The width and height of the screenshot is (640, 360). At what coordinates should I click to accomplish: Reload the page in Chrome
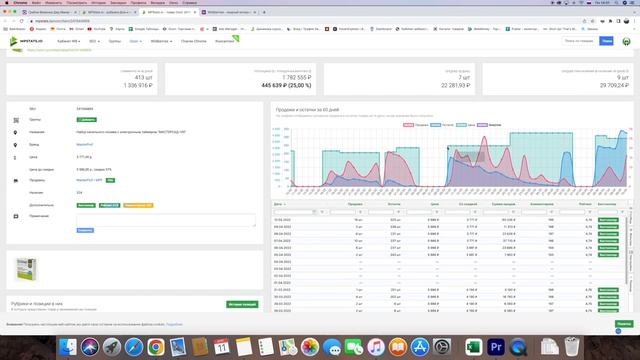tap(22, 21)
